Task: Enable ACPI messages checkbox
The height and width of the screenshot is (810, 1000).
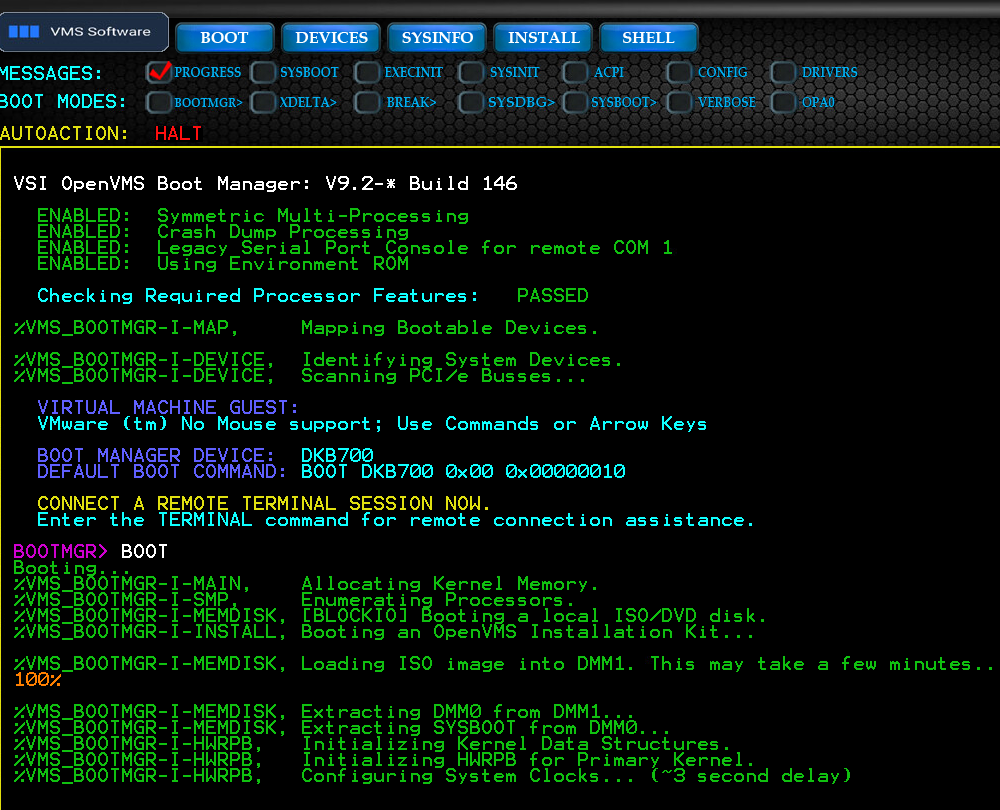Action: [575, 72]
